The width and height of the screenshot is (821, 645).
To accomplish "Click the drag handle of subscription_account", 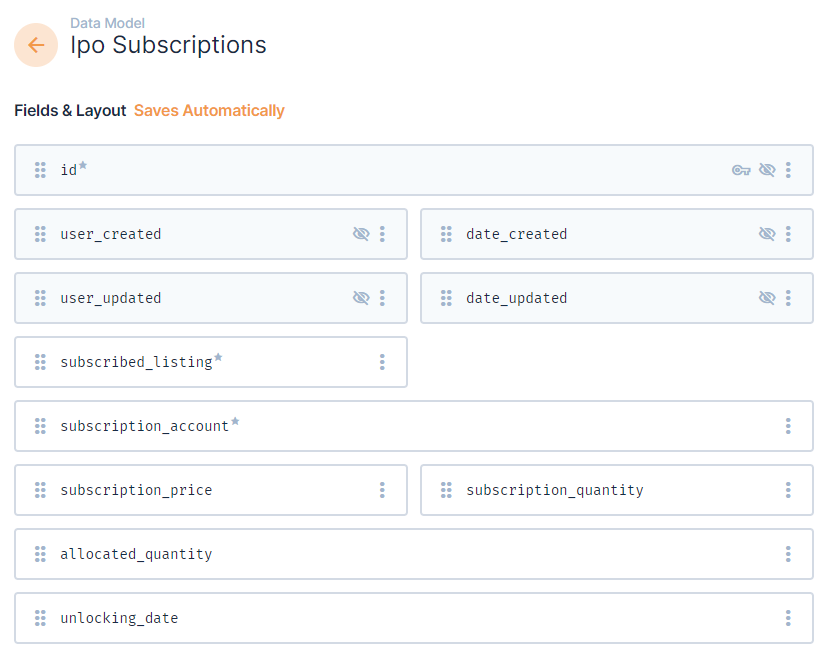I will point(39,426).
